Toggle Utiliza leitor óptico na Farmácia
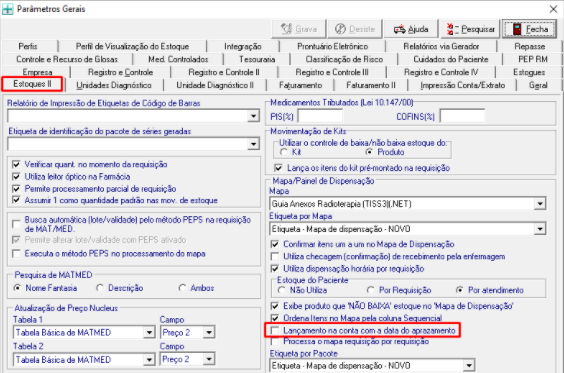The image size is (564, 373). (16, 177)
